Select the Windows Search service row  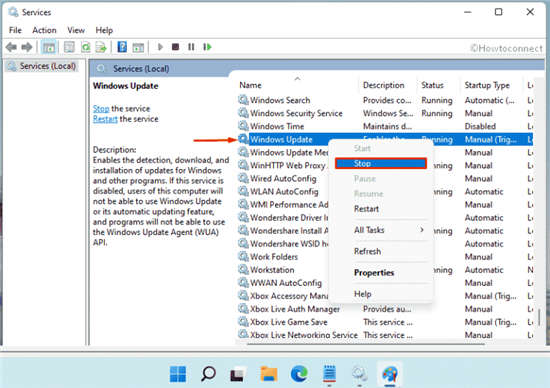click(385, 100)
